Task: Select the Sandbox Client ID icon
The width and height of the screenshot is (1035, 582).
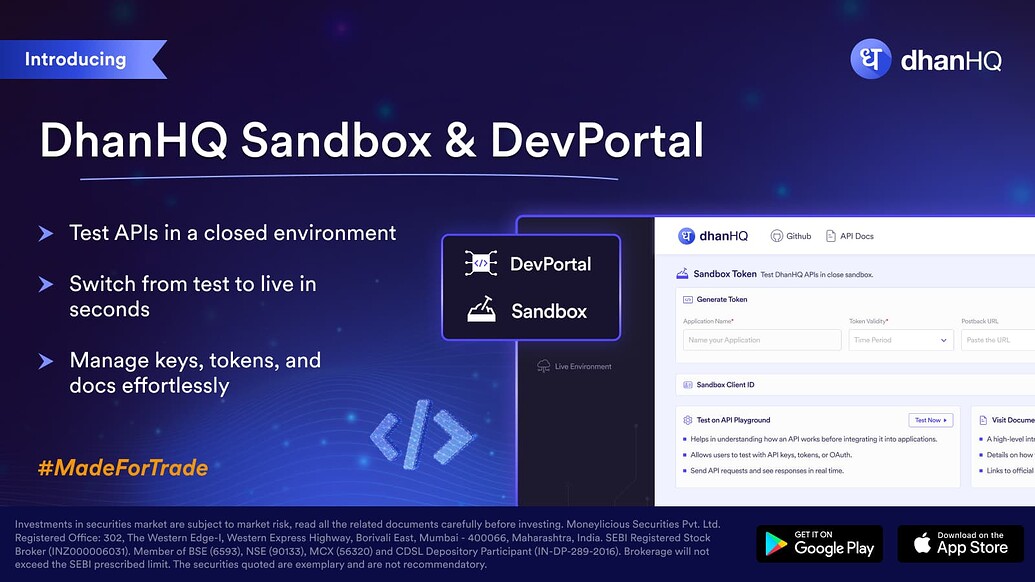Action: coord(687,385)
